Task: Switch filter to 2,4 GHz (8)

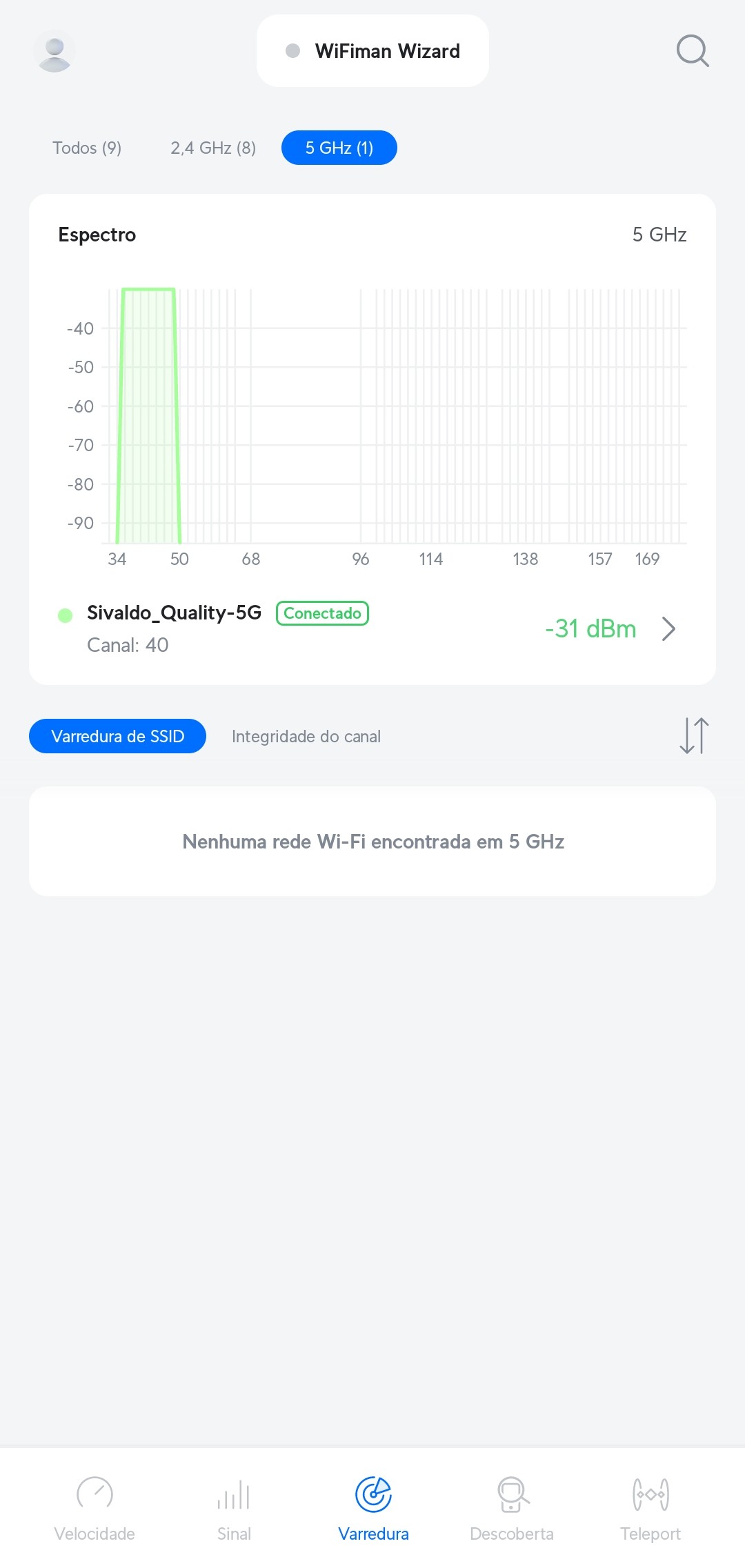Action: [x=213, y=148]
